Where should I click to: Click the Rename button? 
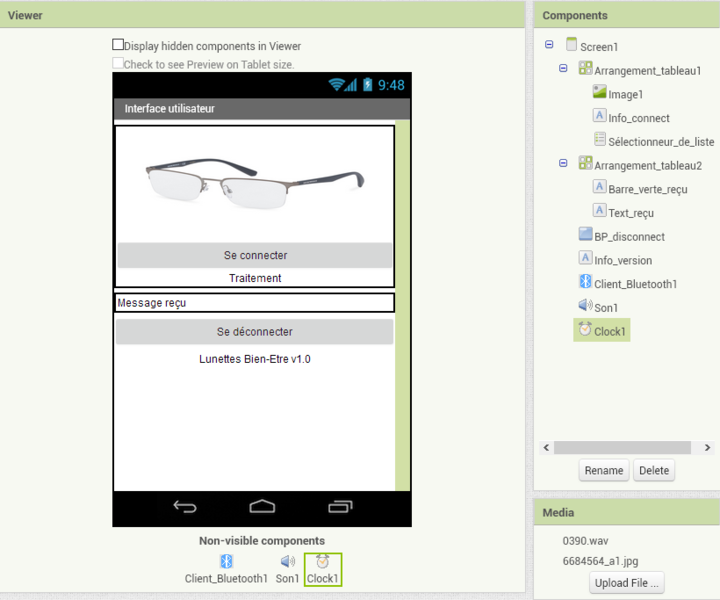603,470
